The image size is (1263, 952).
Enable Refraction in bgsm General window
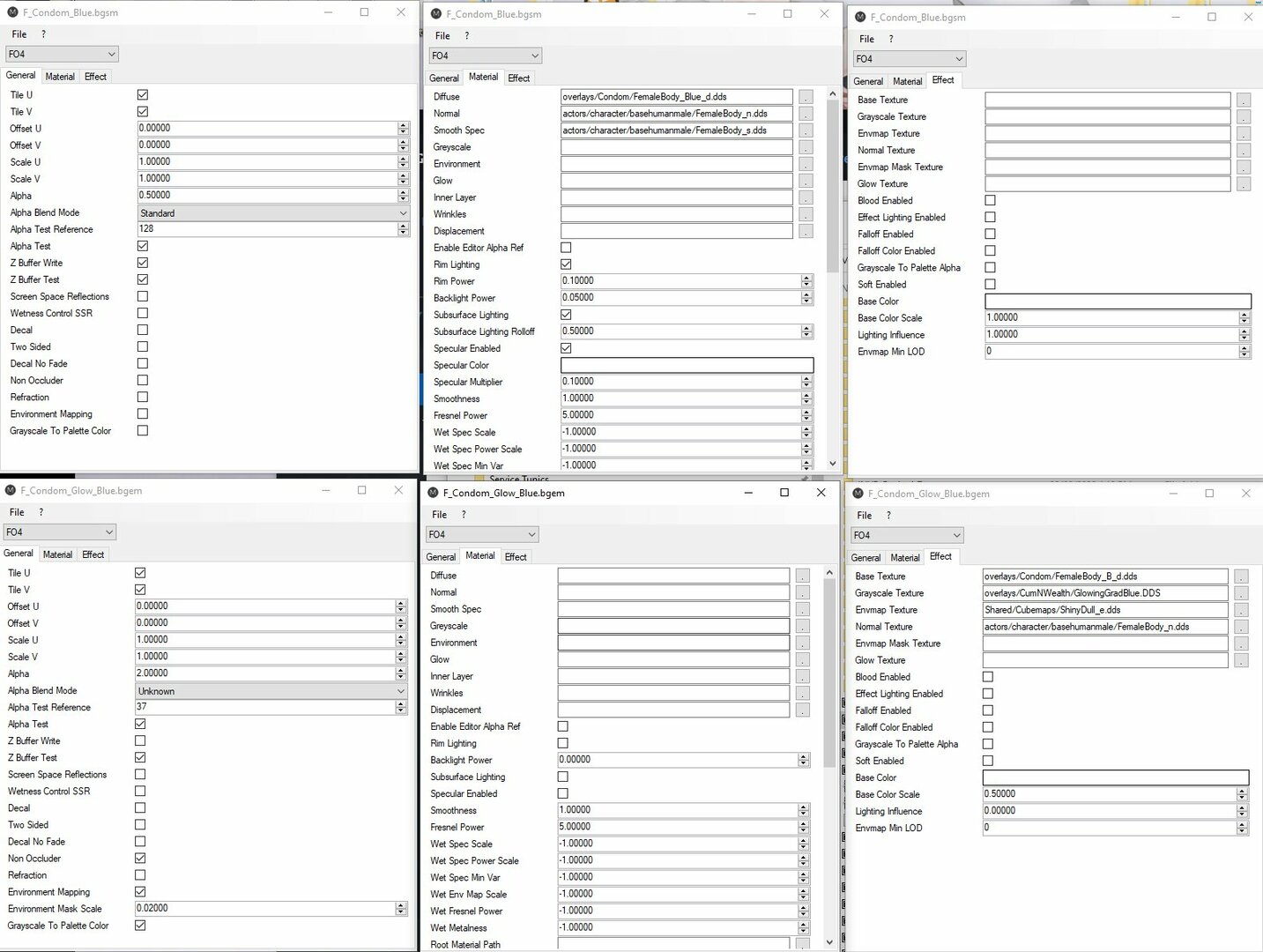(143, 397)
